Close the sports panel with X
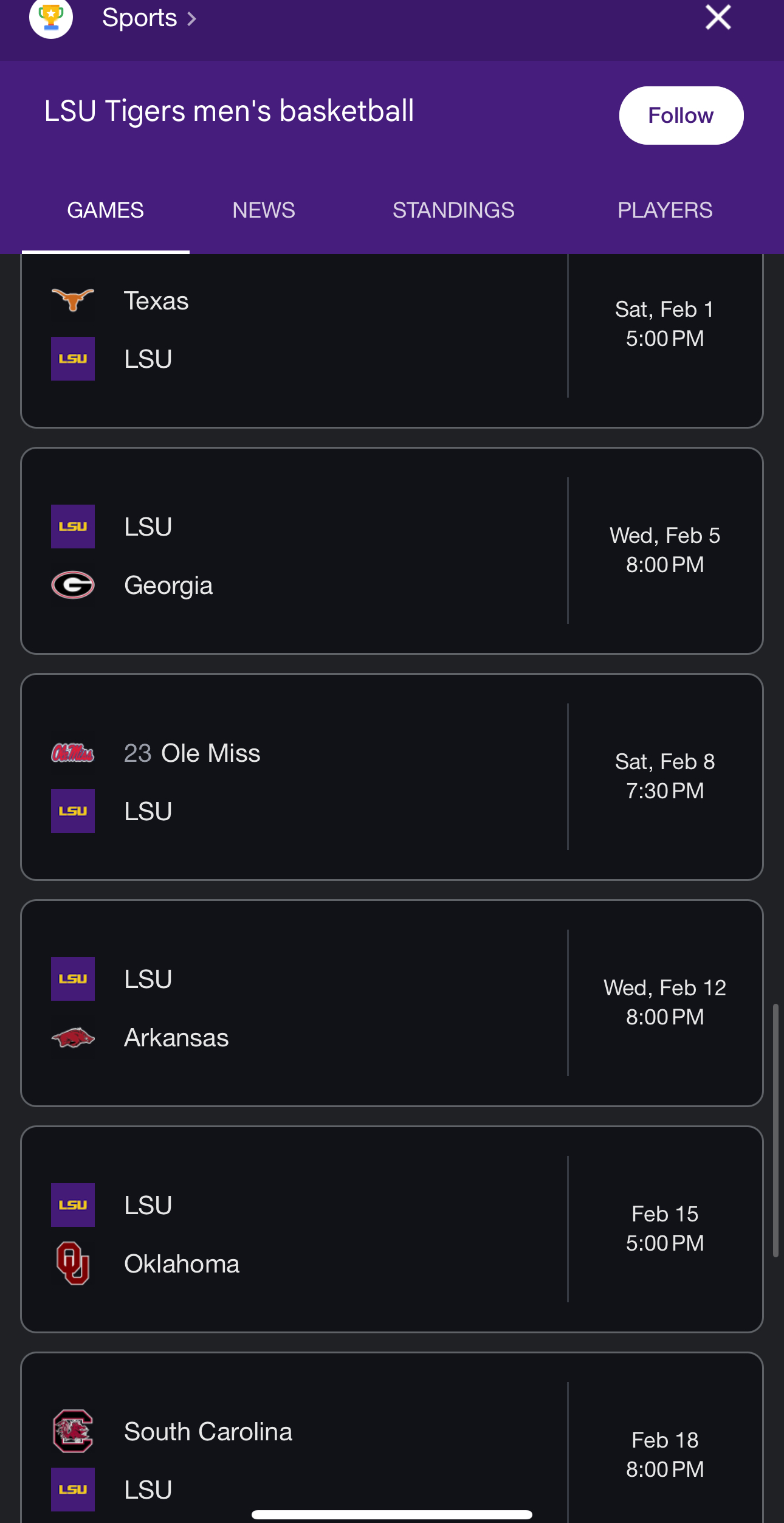 pos(718,17)
